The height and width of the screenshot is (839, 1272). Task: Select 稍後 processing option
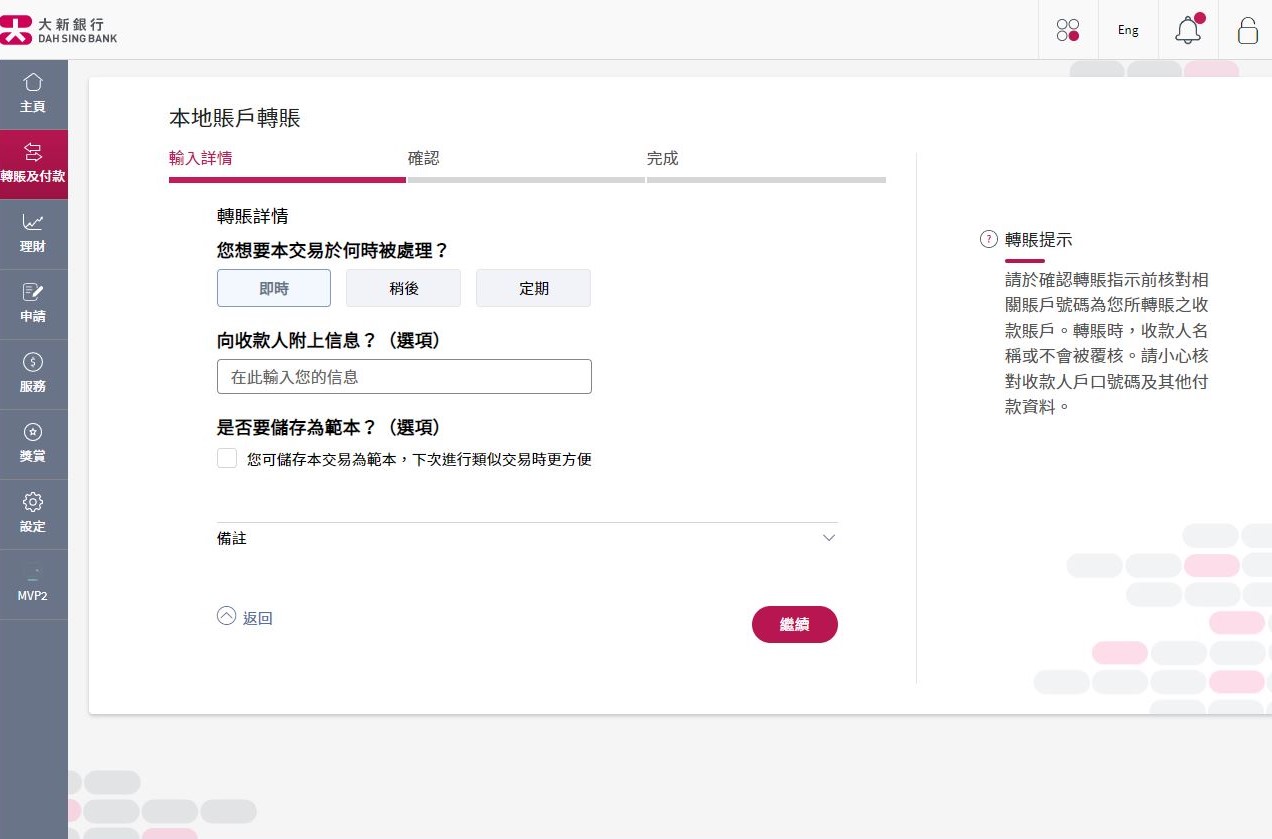[x=403, y=288]
